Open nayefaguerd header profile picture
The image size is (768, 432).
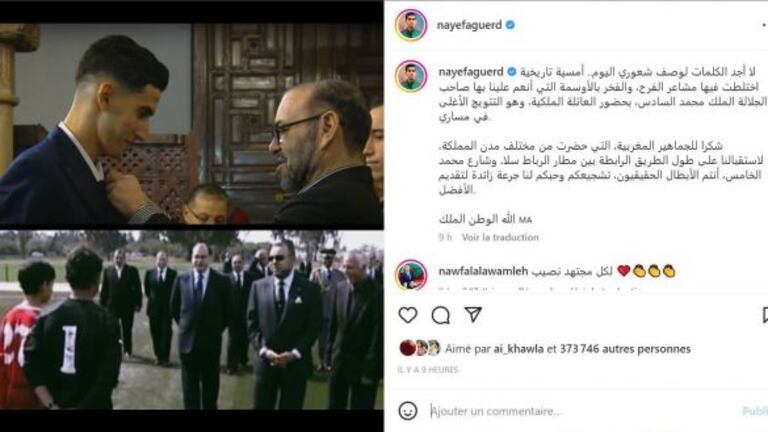pyautogui.click(x=411, y=25)
